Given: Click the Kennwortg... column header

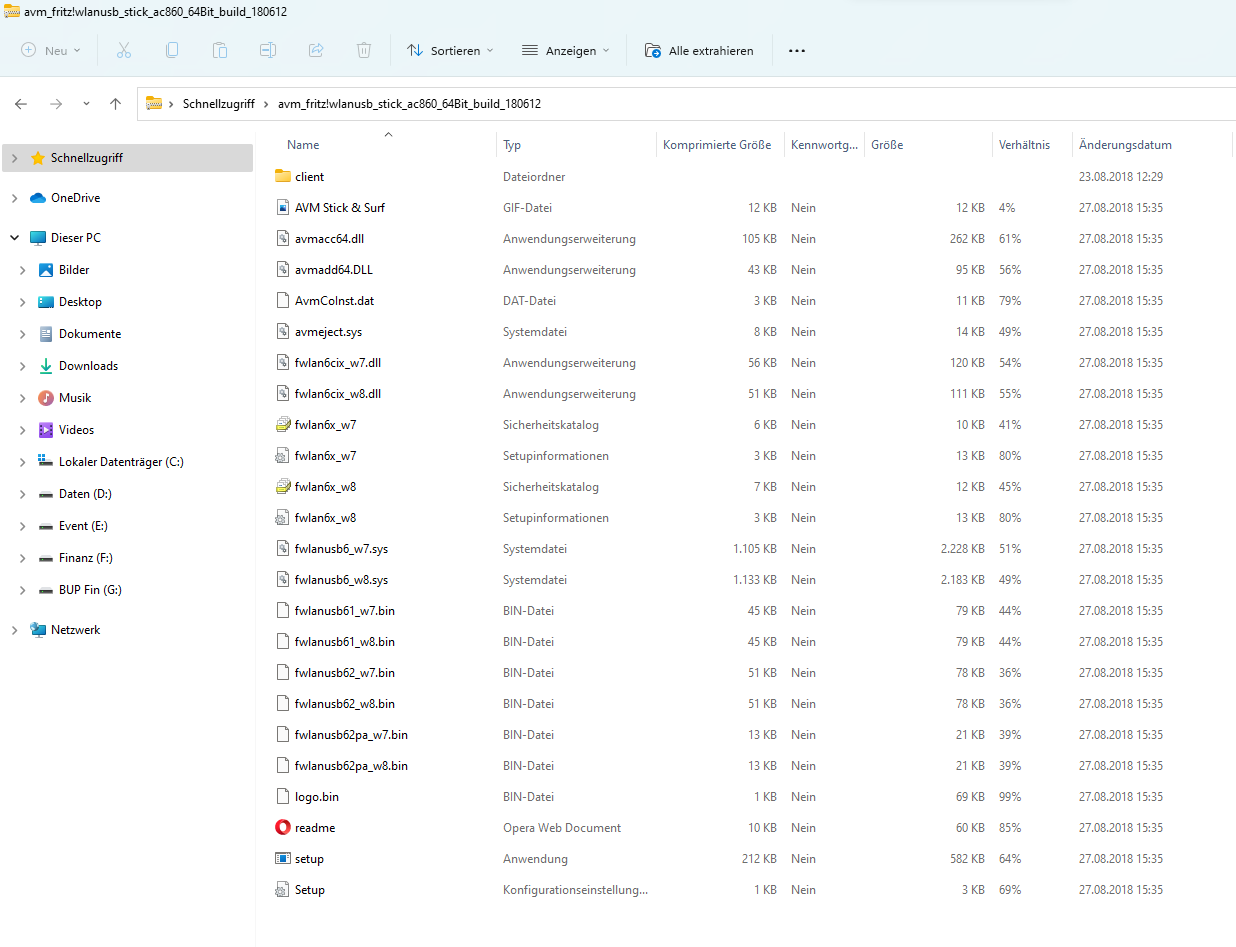Looking at the screenshot, I should click(x=824, y=145).
